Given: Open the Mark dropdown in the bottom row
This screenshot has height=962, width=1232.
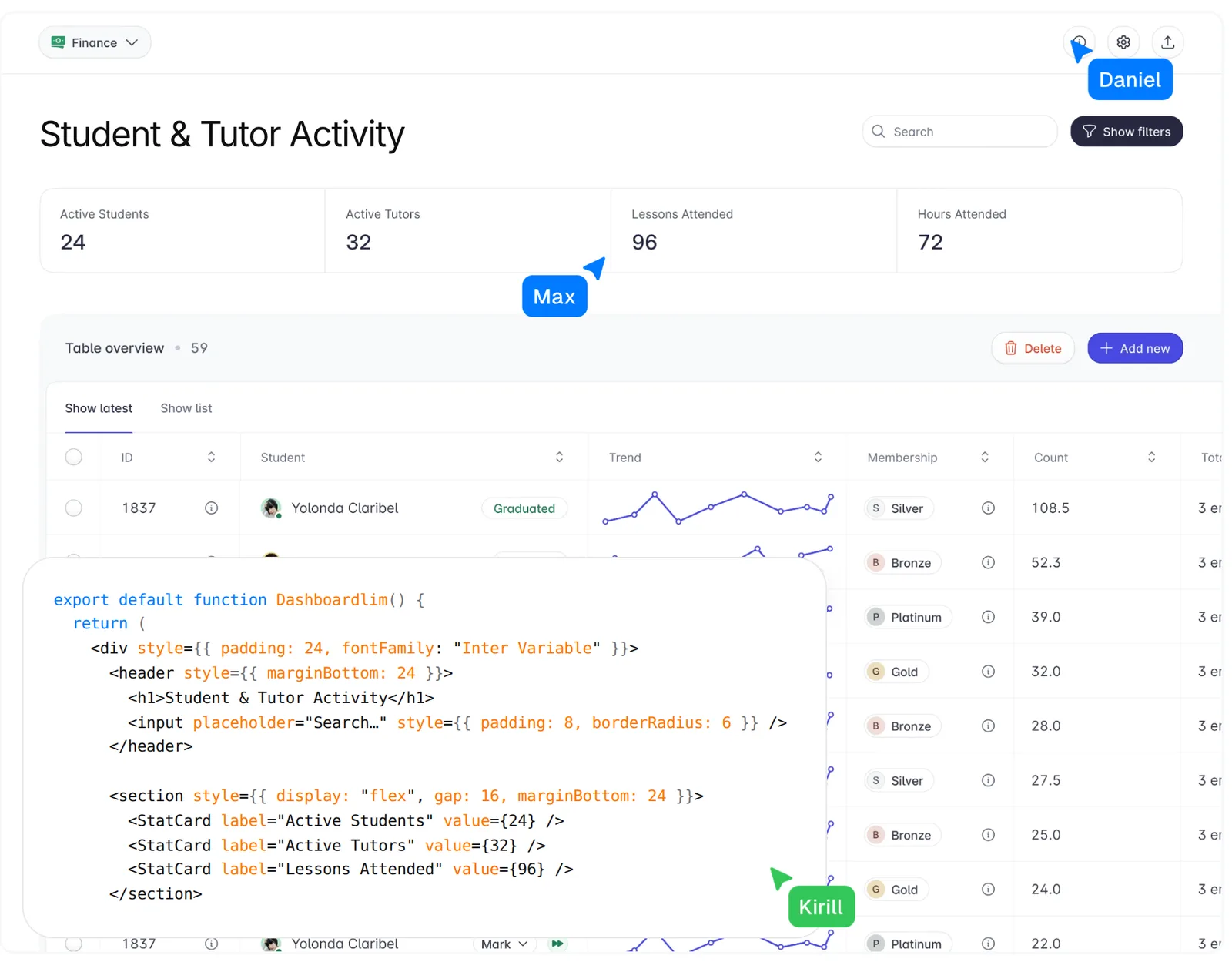Looking at the screenshot, I should pyautogui.click(x=504, y=944).
